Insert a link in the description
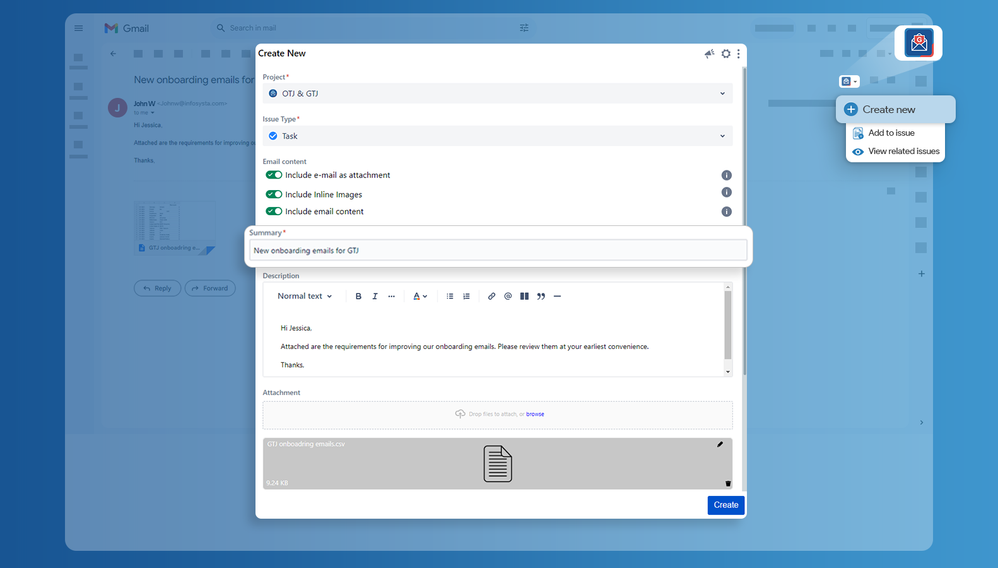This screenshot has height=568, width=998. click(x=491, y=296)
